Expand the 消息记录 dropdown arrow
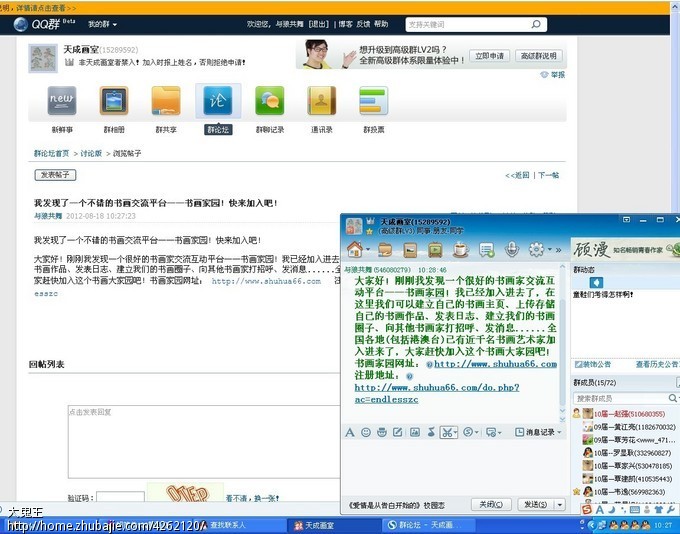This screenshot has width=680, height=534. coord(559,432)
